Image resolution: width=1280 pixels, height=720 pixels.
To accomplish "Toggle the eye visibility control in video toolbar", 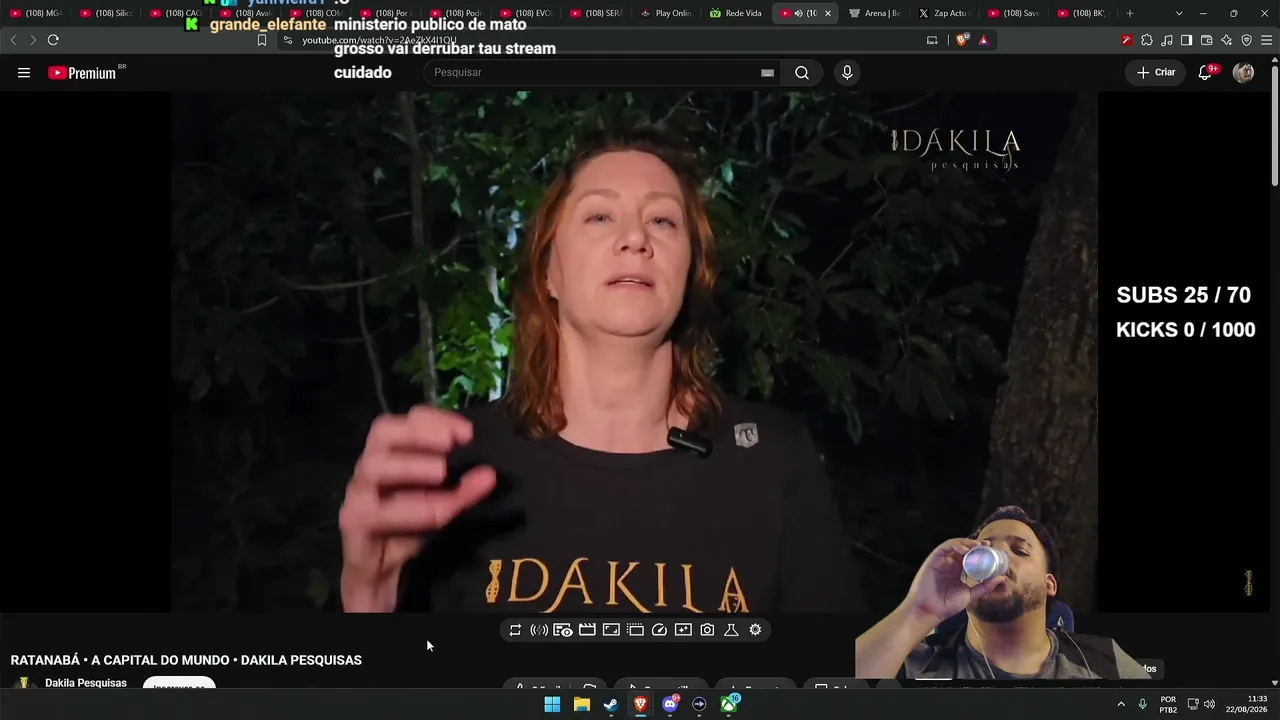I will (x=563, y=630).
